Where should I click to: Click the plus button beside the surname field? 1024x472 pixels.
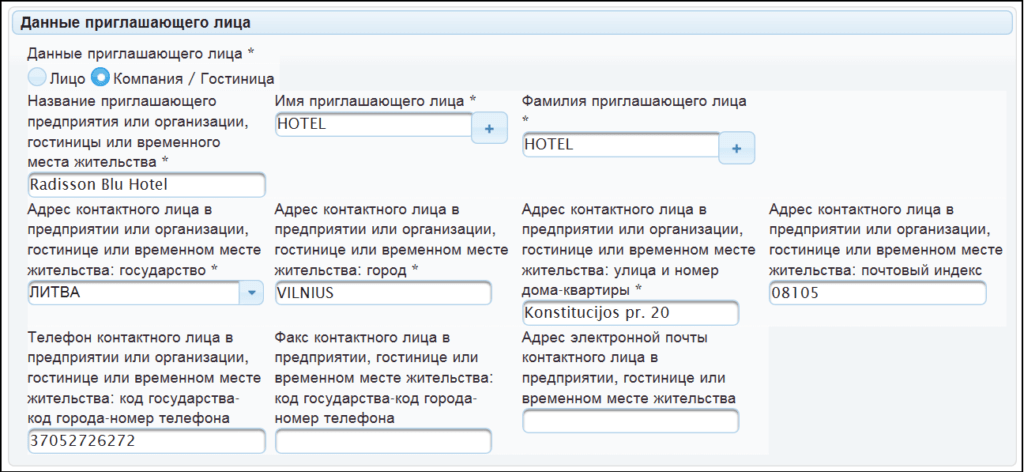click(x=737, y=148)
